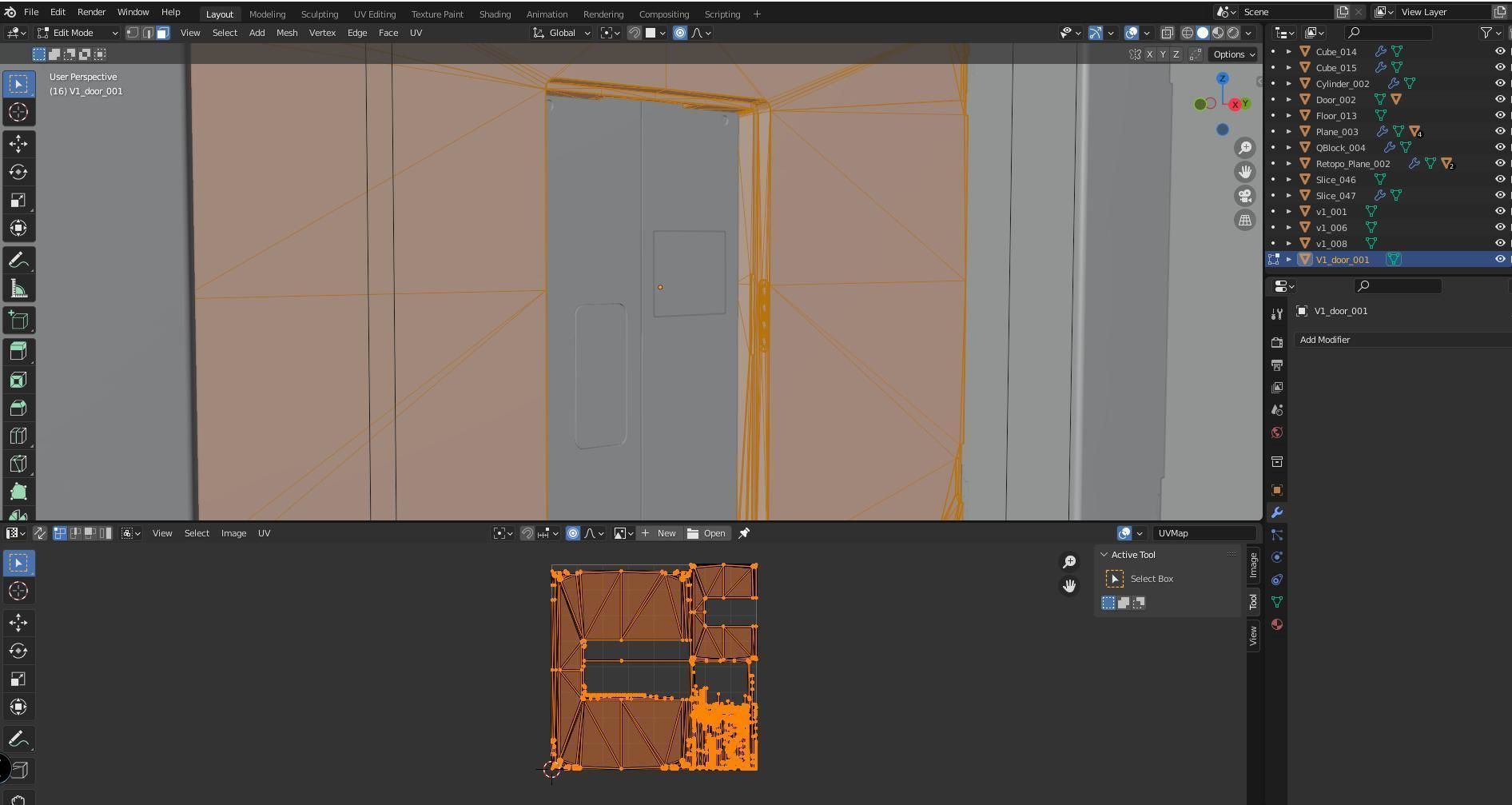Toggle the camera view icon
Screen dimensions: 1512x805
(x=1245, y=196)
